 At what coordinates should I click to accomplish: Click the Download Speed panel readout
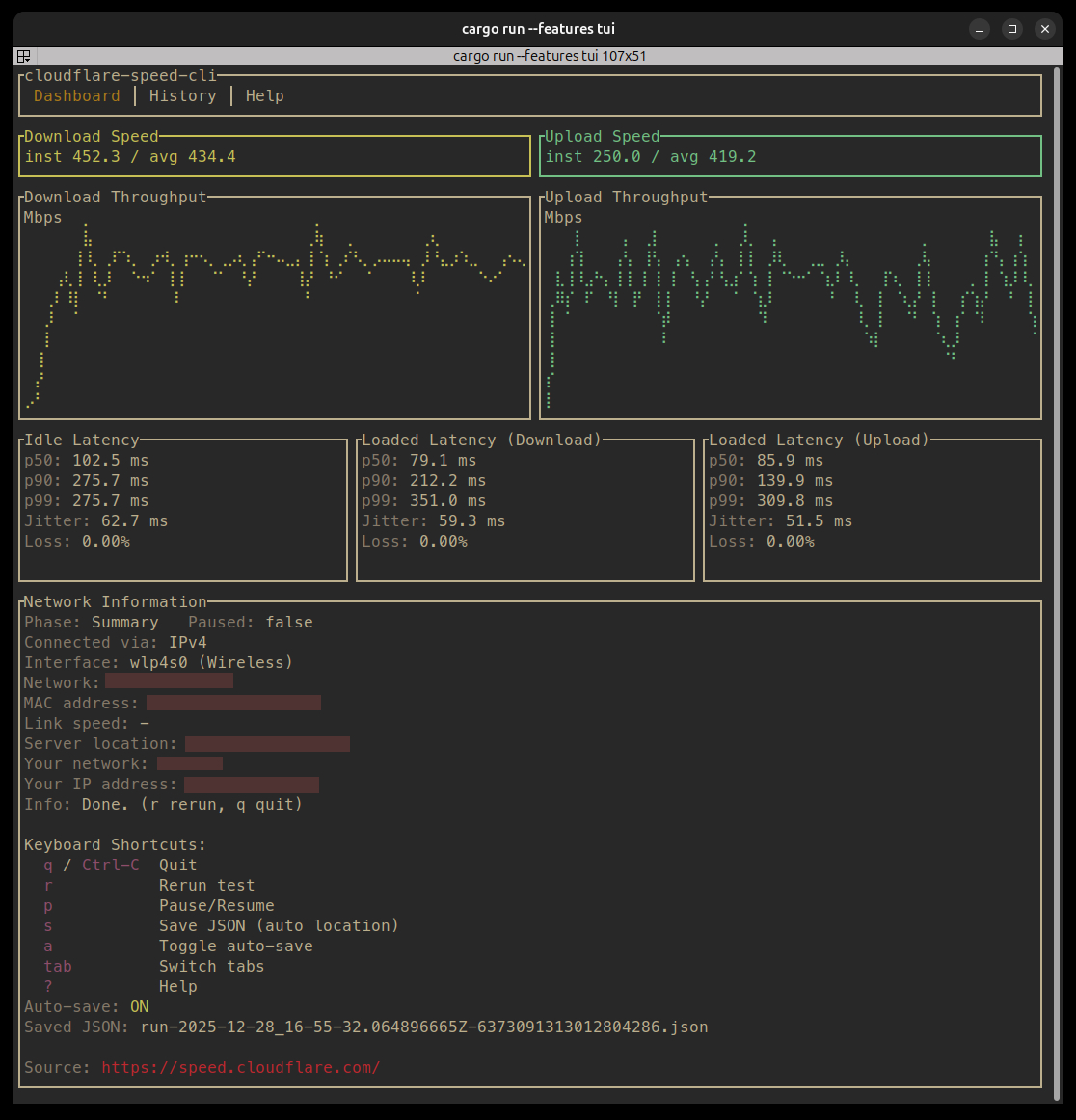130,156
